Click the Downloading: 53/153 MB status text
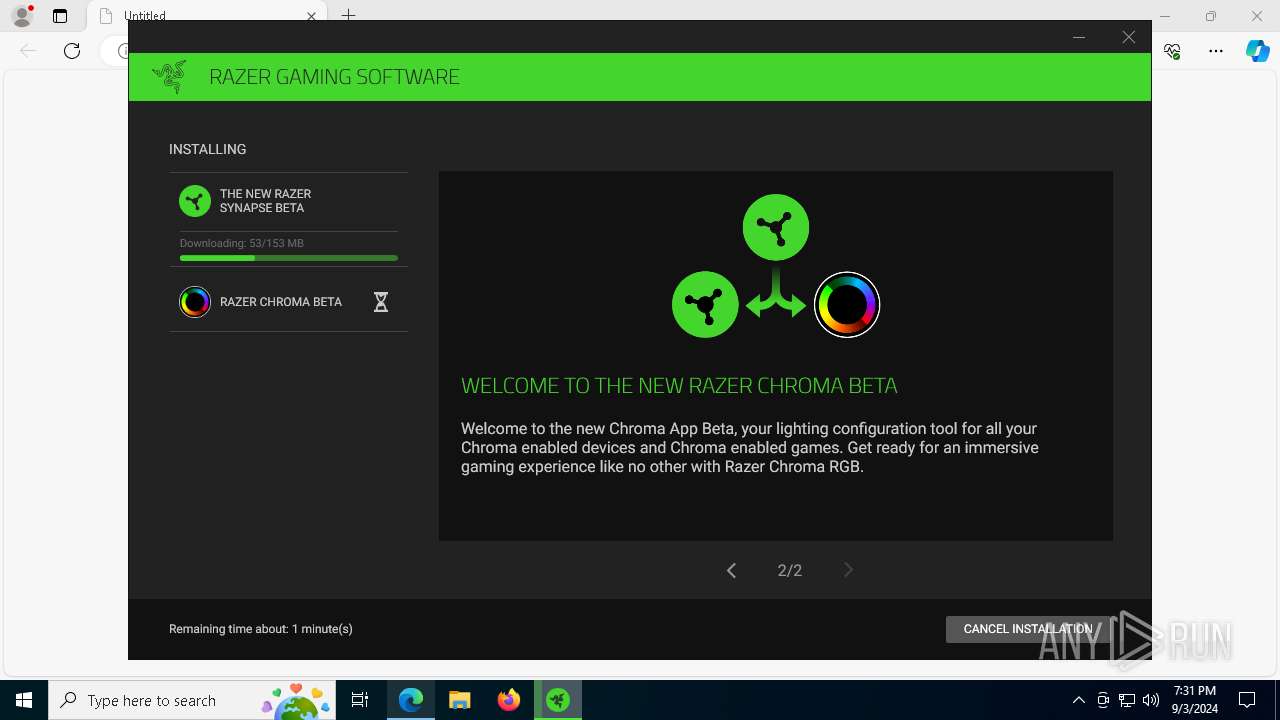The width and height of the screenshot is (1280, 720). coord(242,243)
